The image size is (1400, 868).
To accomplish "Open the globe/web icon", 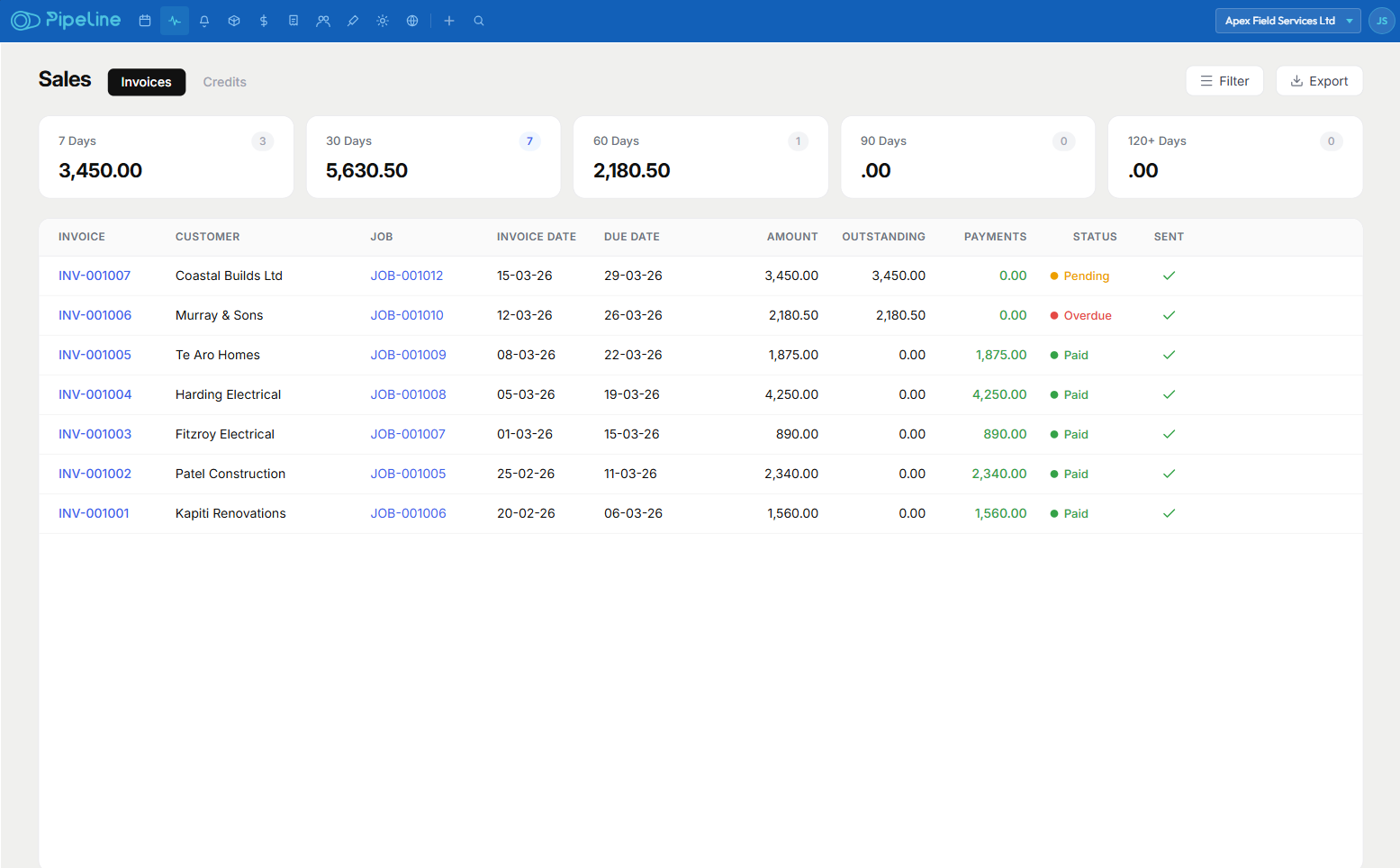I will [411, 20].
